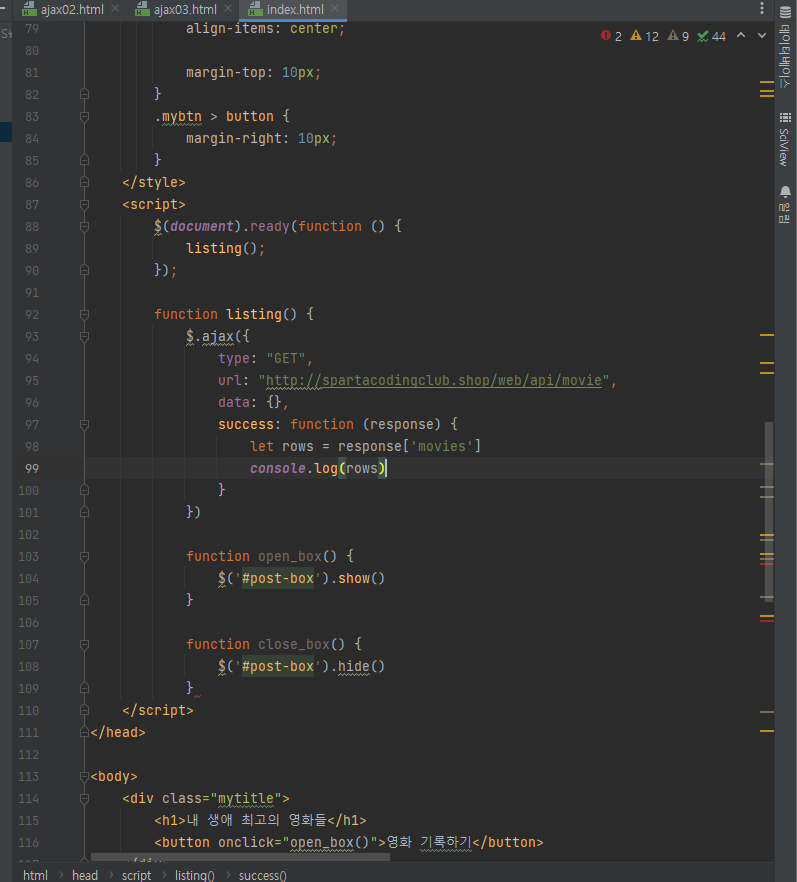Collapse the $.ajax fold at line 93
797x882 pixels.
click(84, 336)
